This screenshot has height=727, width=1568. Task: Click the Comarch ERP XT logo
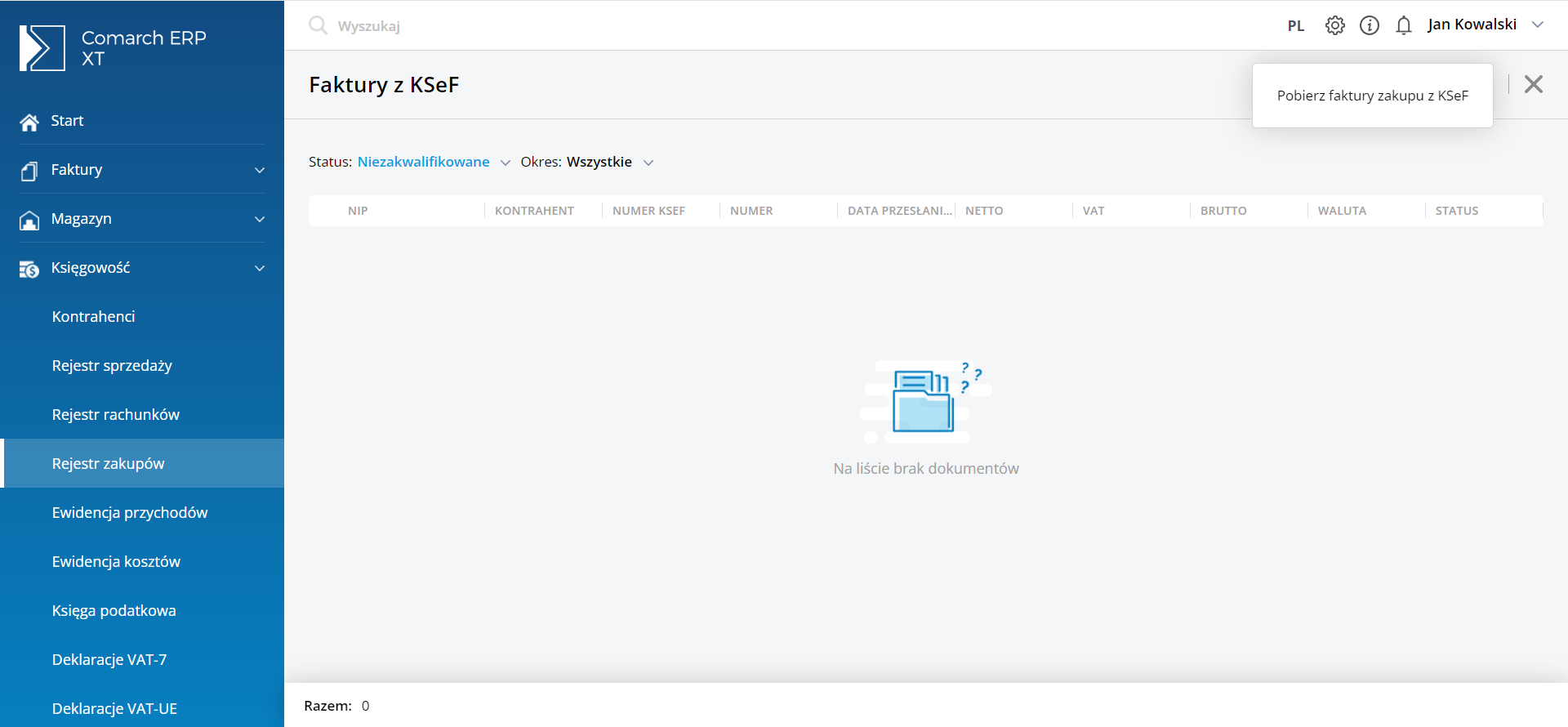click(x=42, y=48)
